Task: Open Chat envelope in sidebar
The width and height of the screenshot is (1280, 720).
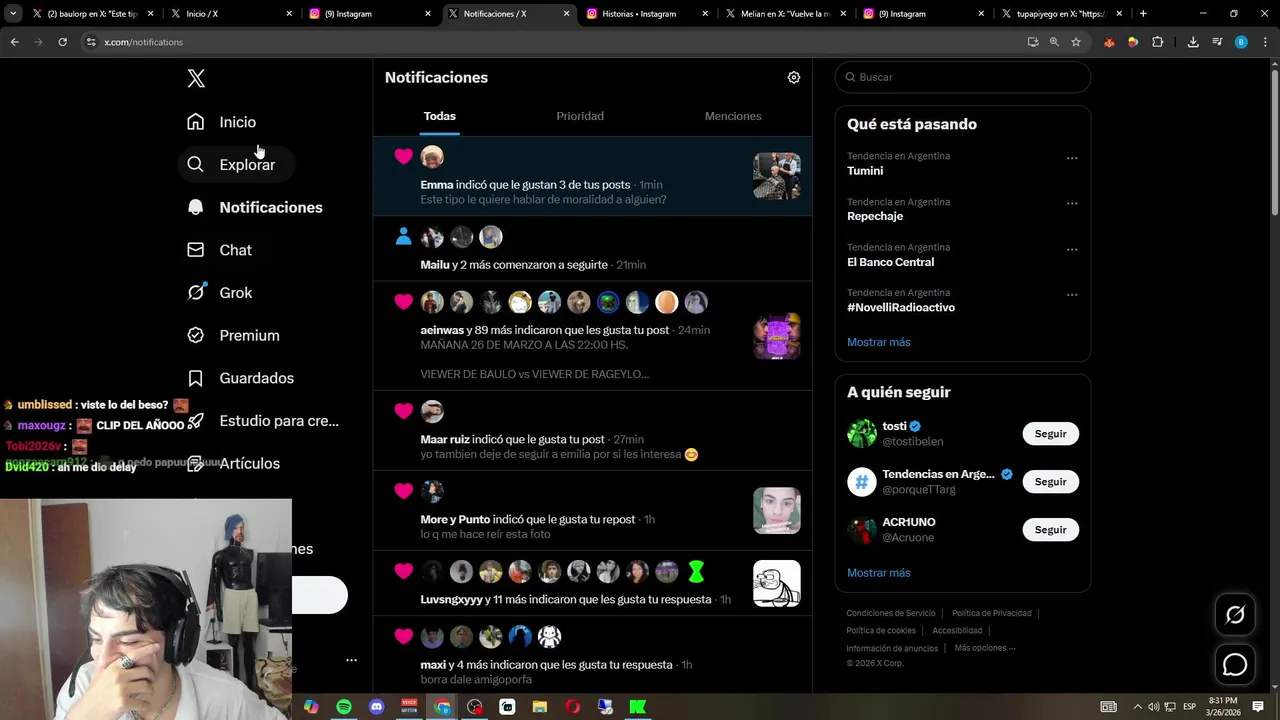Action: pyautogui.click(x=219, y=250)
